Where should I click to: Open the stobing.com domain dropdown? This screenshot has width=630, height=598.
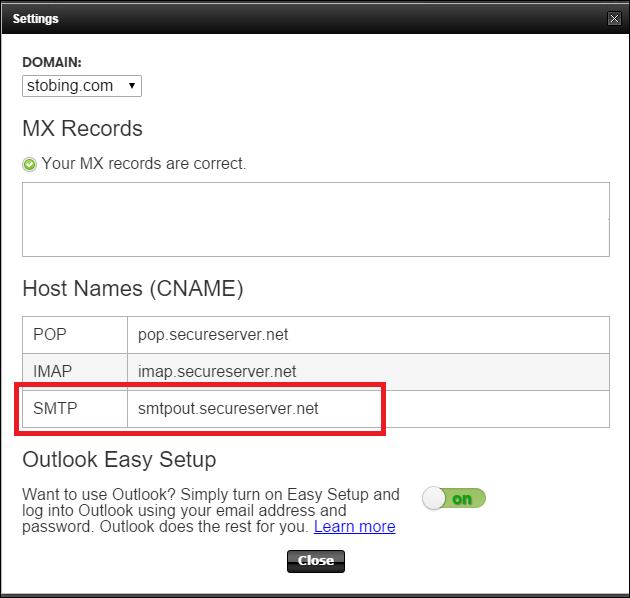click(x=82, y=86)
